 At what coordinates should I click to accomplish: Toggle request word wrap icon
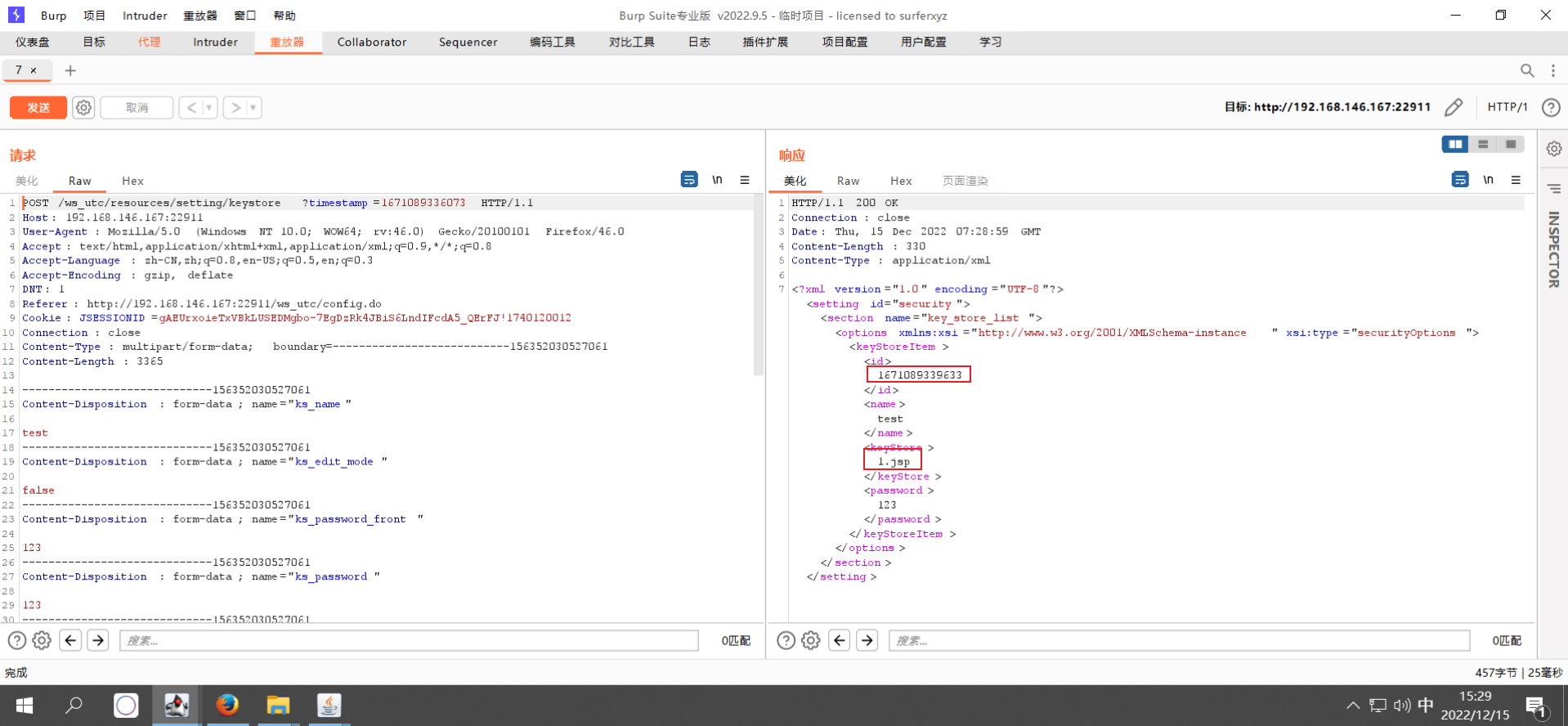pyautogui.click(x=689, y=179)
